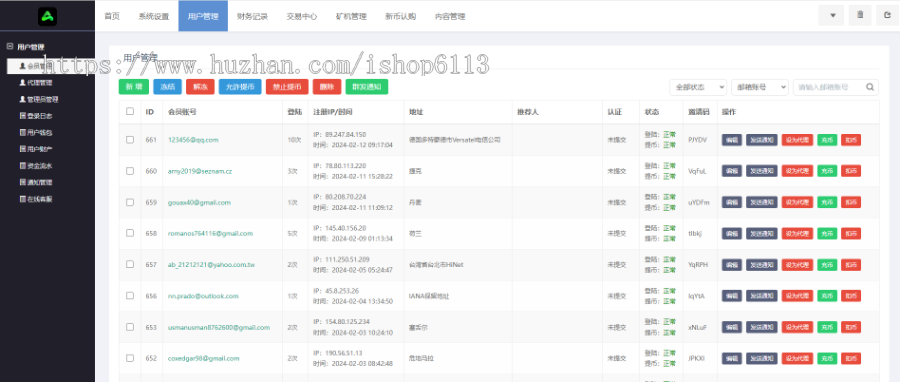
Task: Open the 交易中心 nav tab
Action: [x=301, y=16]
